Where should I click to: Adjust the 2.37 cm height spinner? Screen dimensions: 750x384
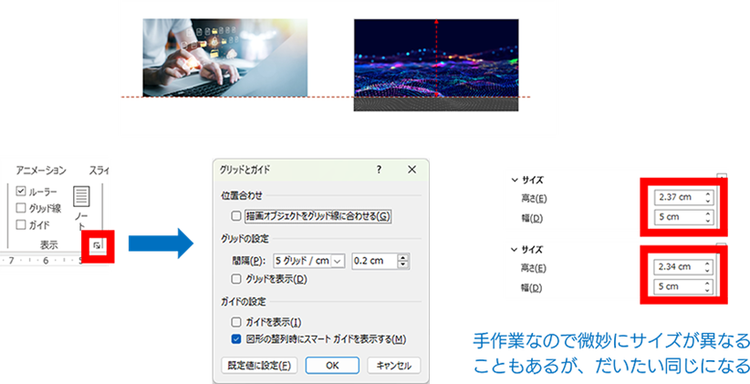[x=708, y=197]
